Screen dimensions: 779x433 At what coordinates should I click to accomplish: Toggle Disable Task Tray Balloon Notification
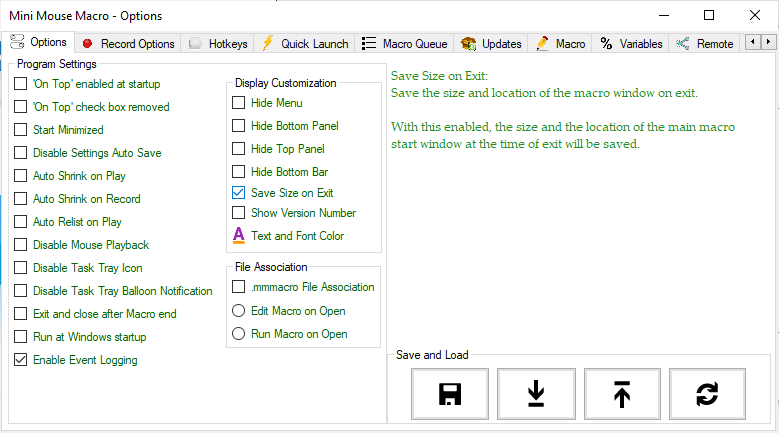20,290
